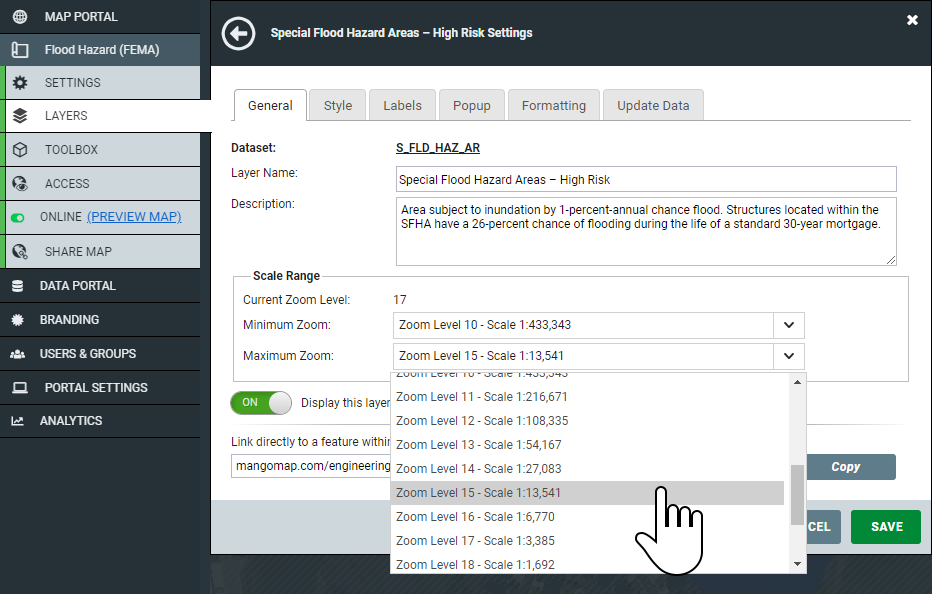Click the Settings gear icon in sidebar
This screenshot has width=932, height=594.
click(x=20, y=83)
